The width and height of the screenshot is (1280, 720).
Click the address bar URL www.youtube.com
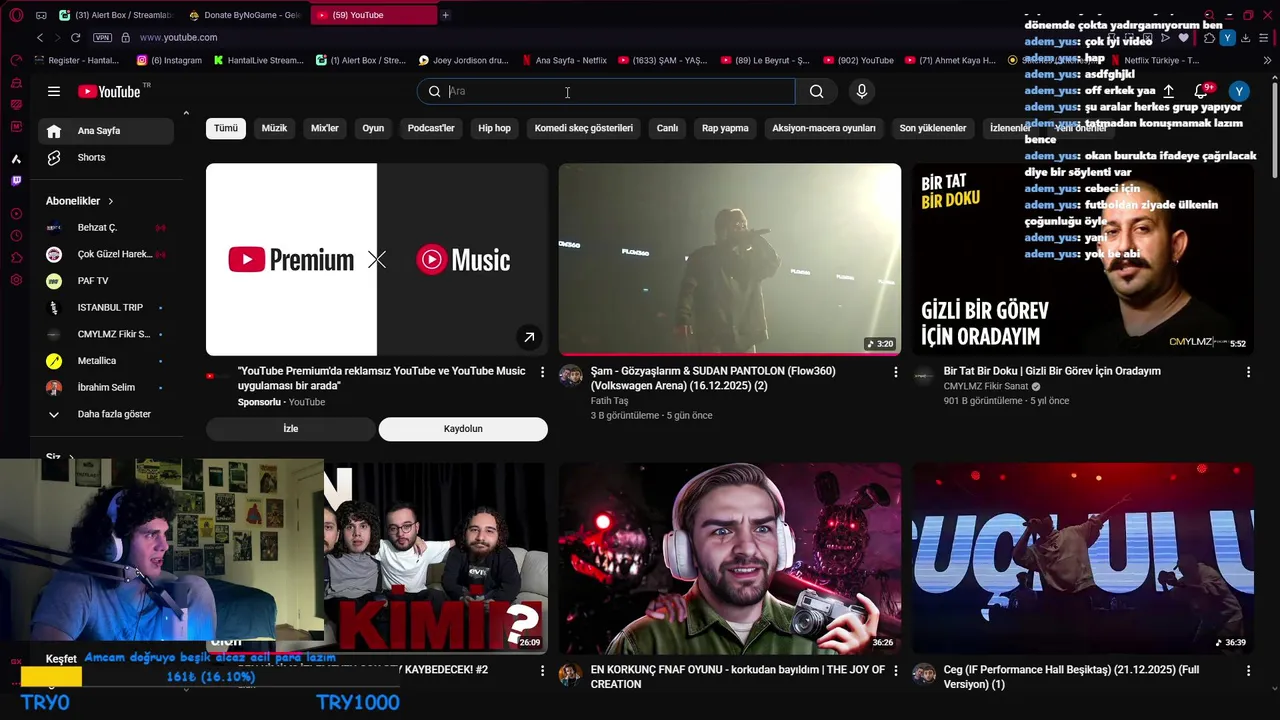point(178,37)
